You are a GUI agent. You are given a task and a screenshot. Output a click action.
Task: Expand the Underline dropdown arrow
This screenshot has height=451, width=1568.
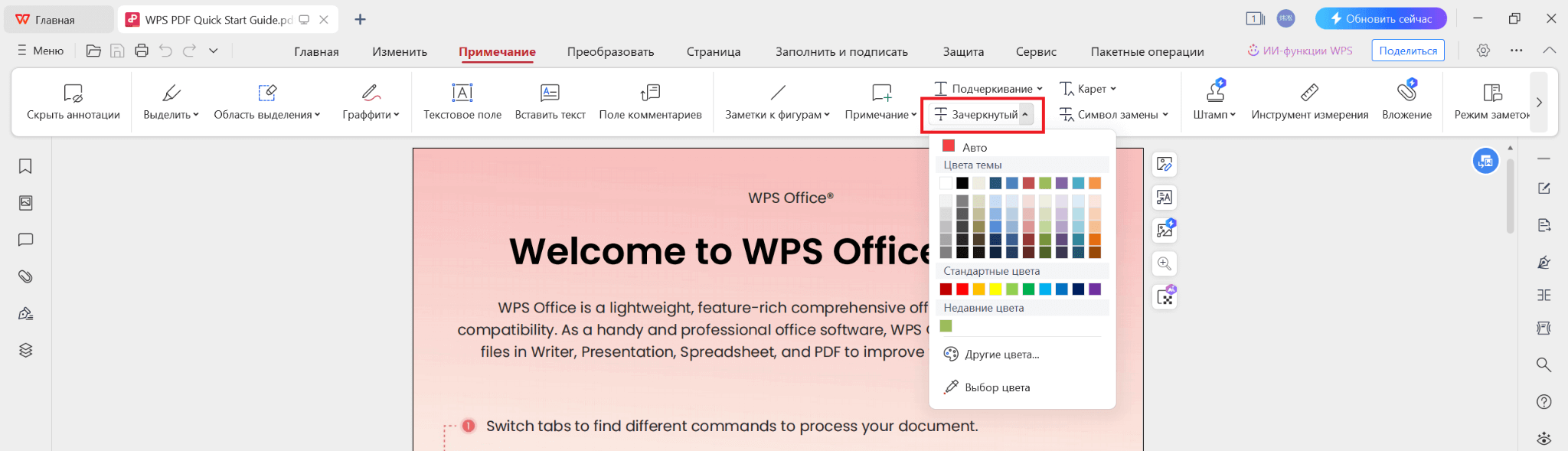1040,89
